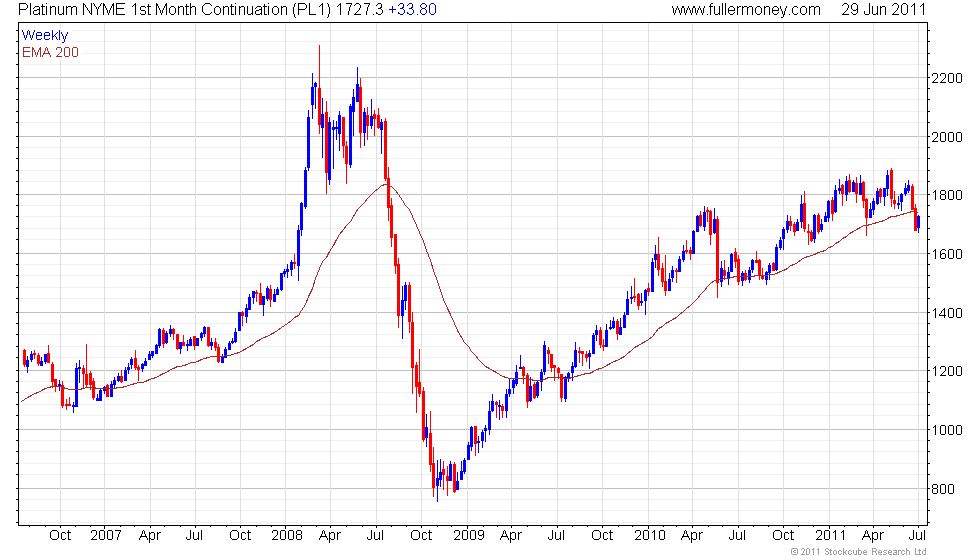Click the 2008 year label on time axis

point(287,536)
